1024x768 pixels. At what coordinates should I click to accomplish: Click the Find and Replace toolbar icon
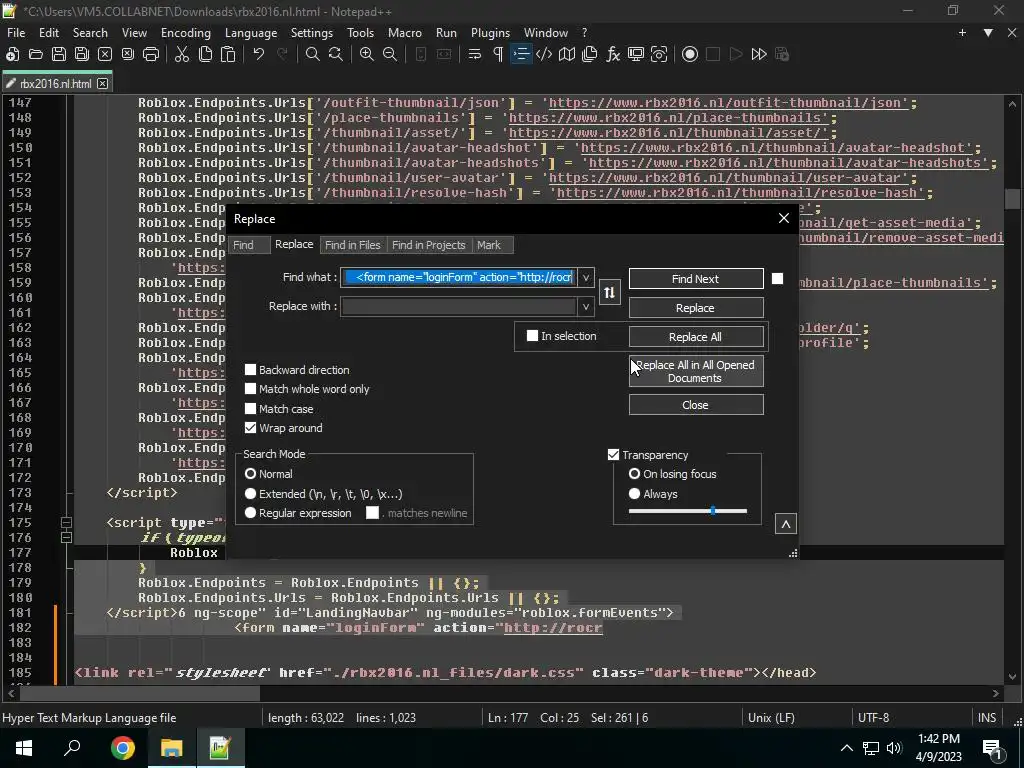tap(336, 54)
